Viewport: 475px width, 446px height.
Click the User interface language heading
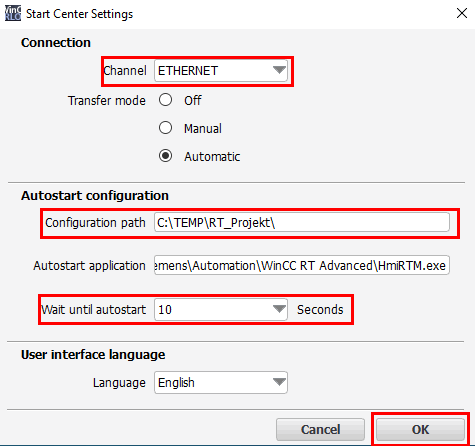93,355
